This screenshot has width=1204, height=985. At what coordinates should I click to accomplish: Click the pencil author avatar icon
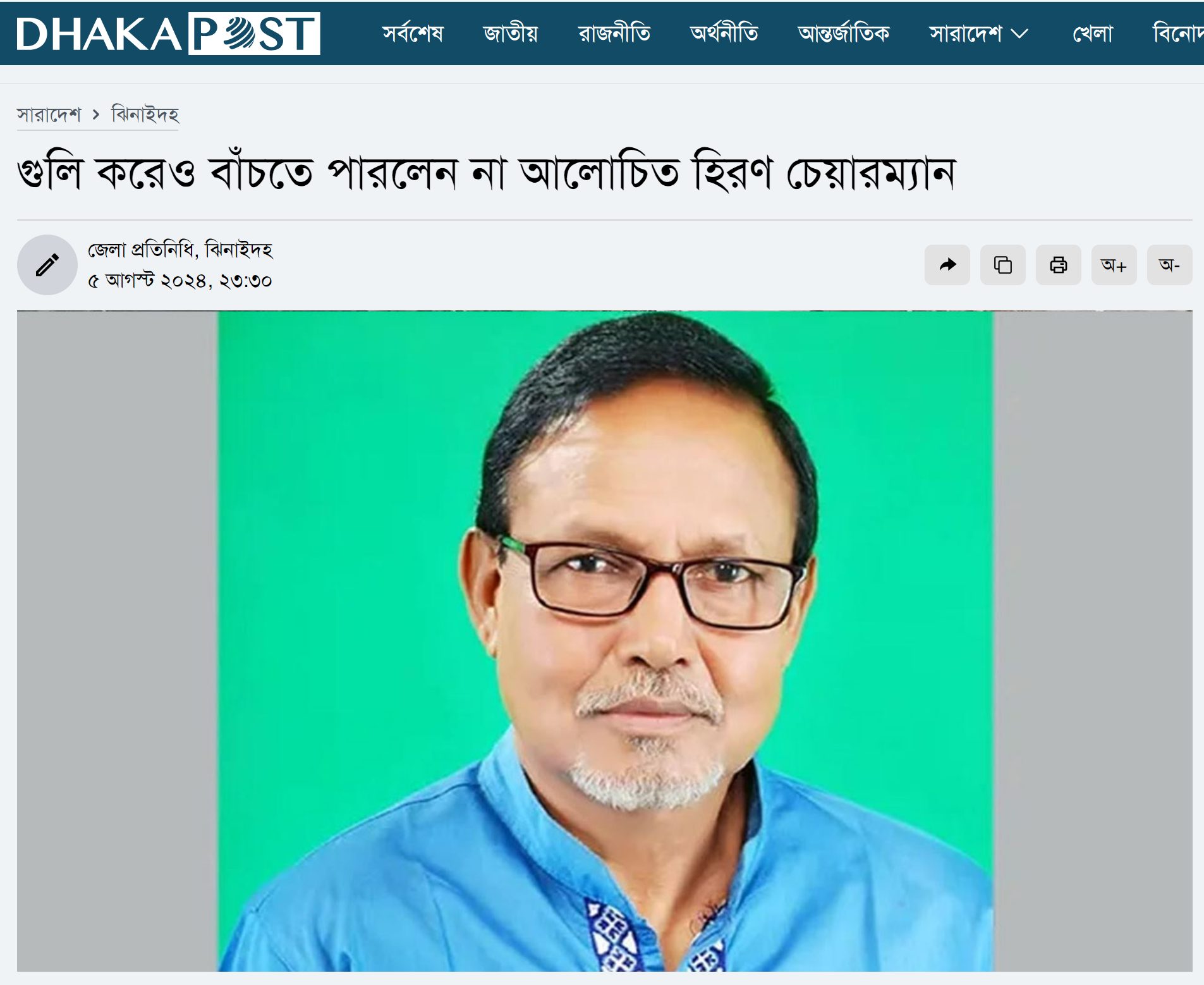tap(47, 265)
